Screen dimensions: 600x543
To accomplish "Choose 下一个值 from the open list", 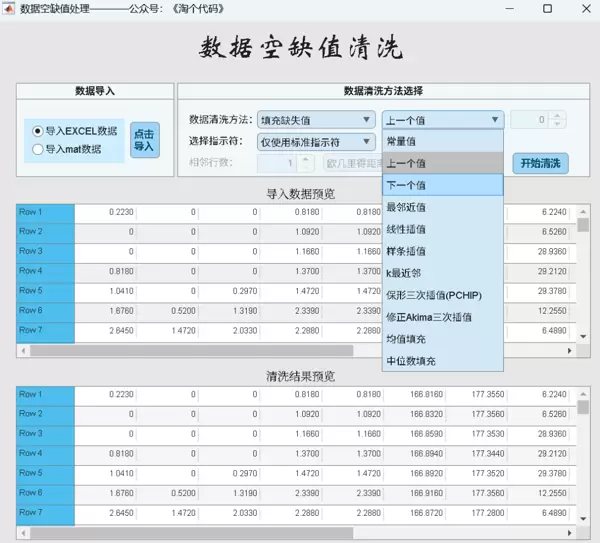I will tap(442, 185).
